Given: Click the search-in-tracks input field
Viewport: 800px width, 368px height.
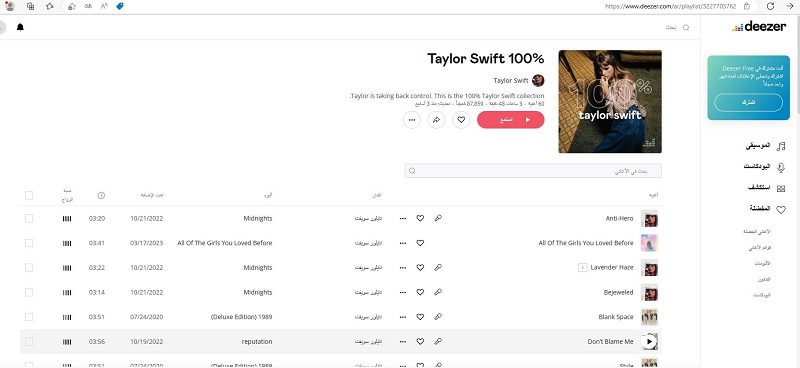Looking at the screenshot, I should (x=533, y=171).
